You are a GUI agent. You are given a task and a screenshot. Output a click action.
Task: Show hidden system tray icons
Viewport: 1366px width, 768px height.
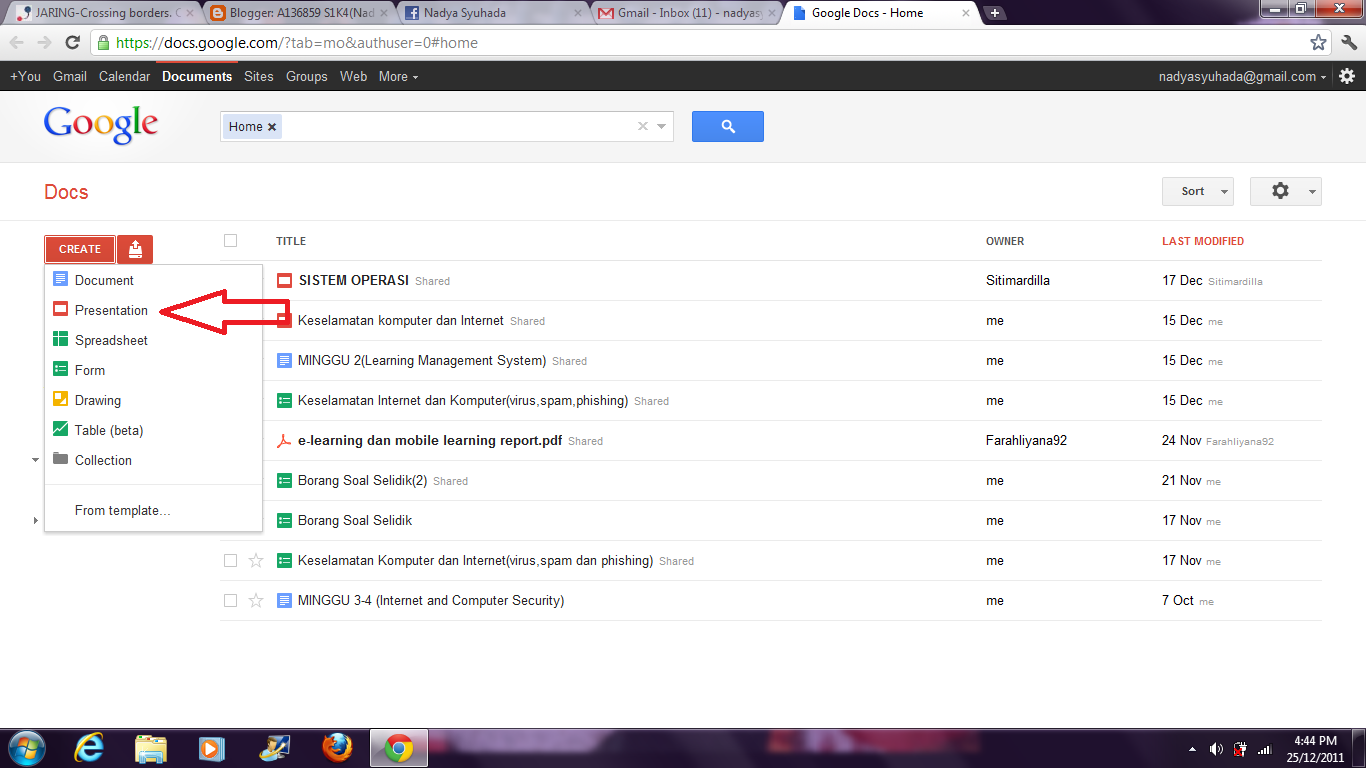point(1192,749)
